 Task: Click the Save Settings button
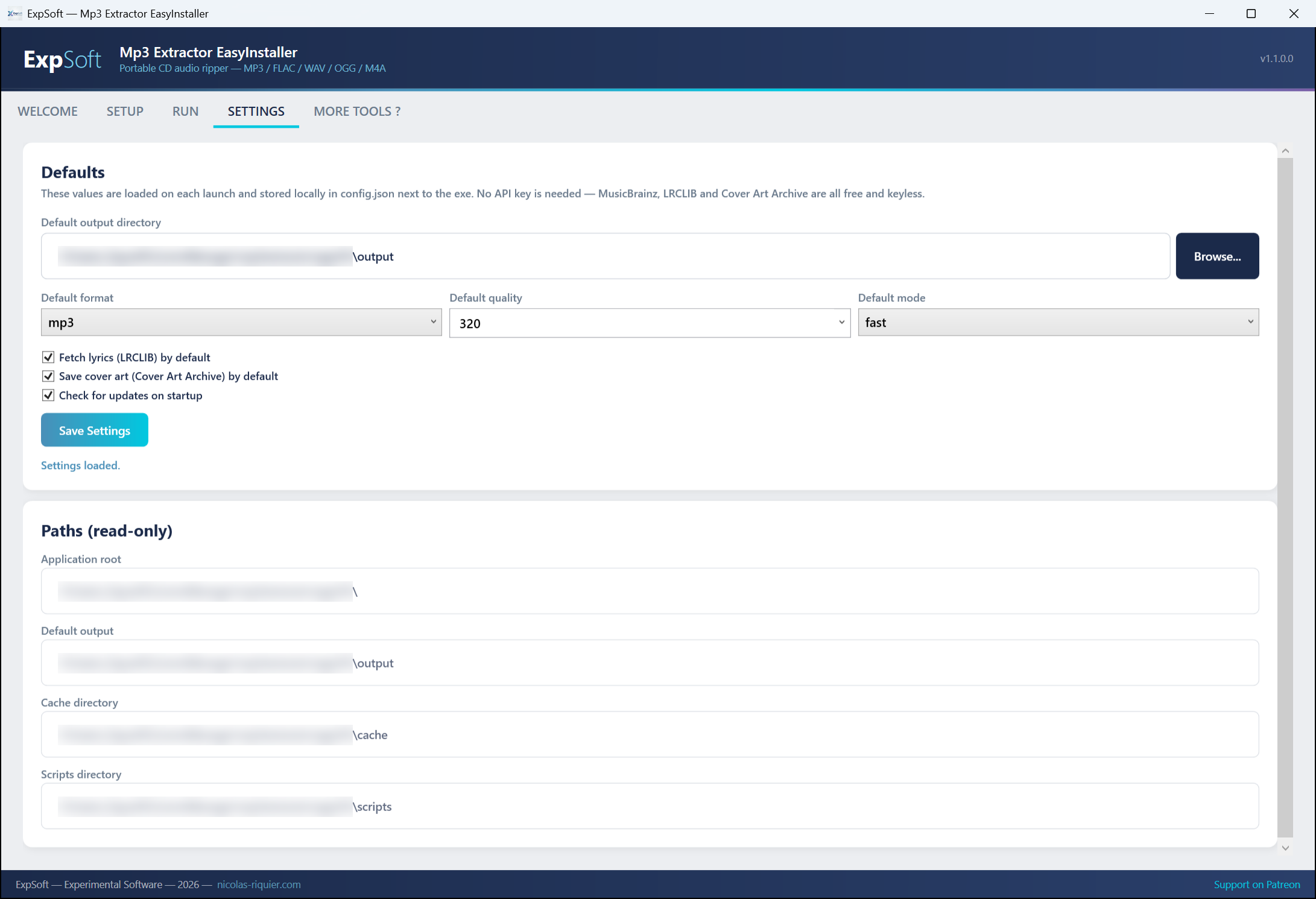pos(95,431)
